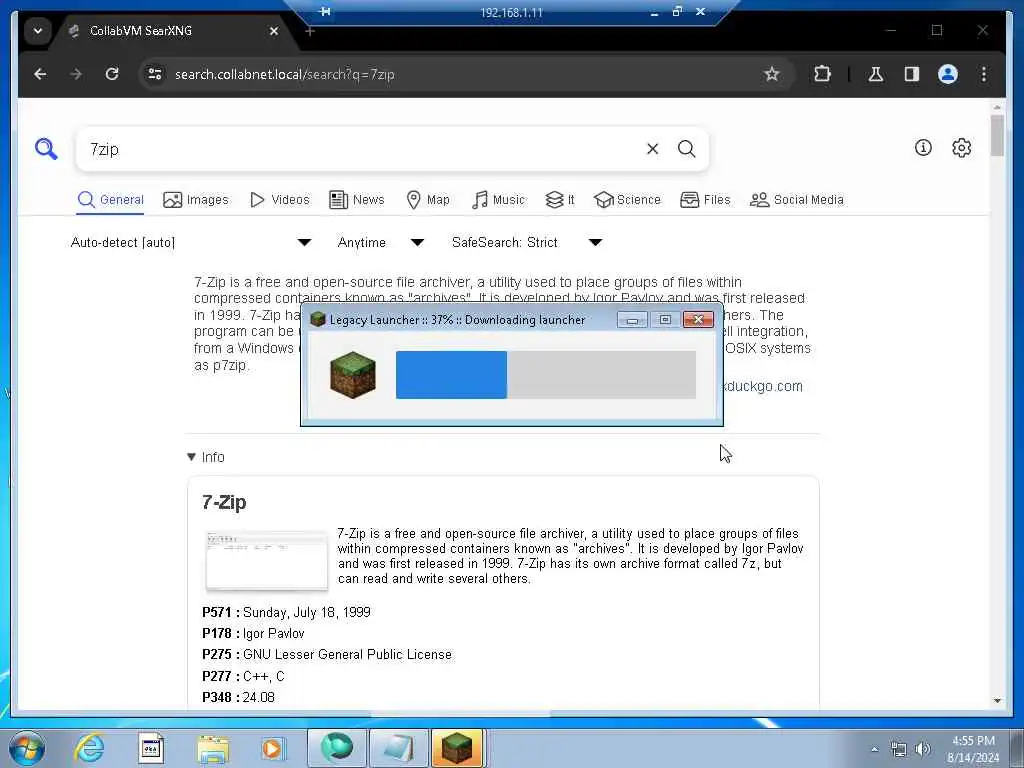Click the 7-Zip screenshot thumbnail

(266, 561)
